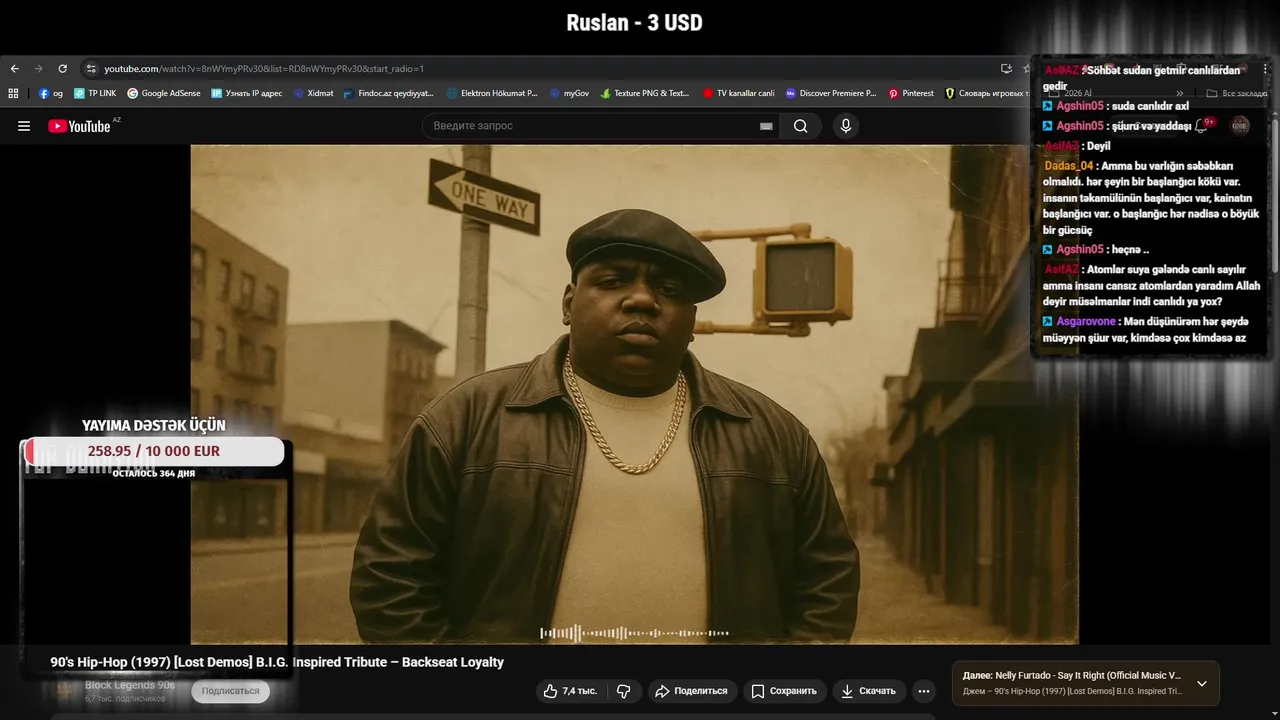Screen dimensions: 1280x720
Task: Forward navigation arrow in browser
Action: pyautogui.click(x=38, y=68)
